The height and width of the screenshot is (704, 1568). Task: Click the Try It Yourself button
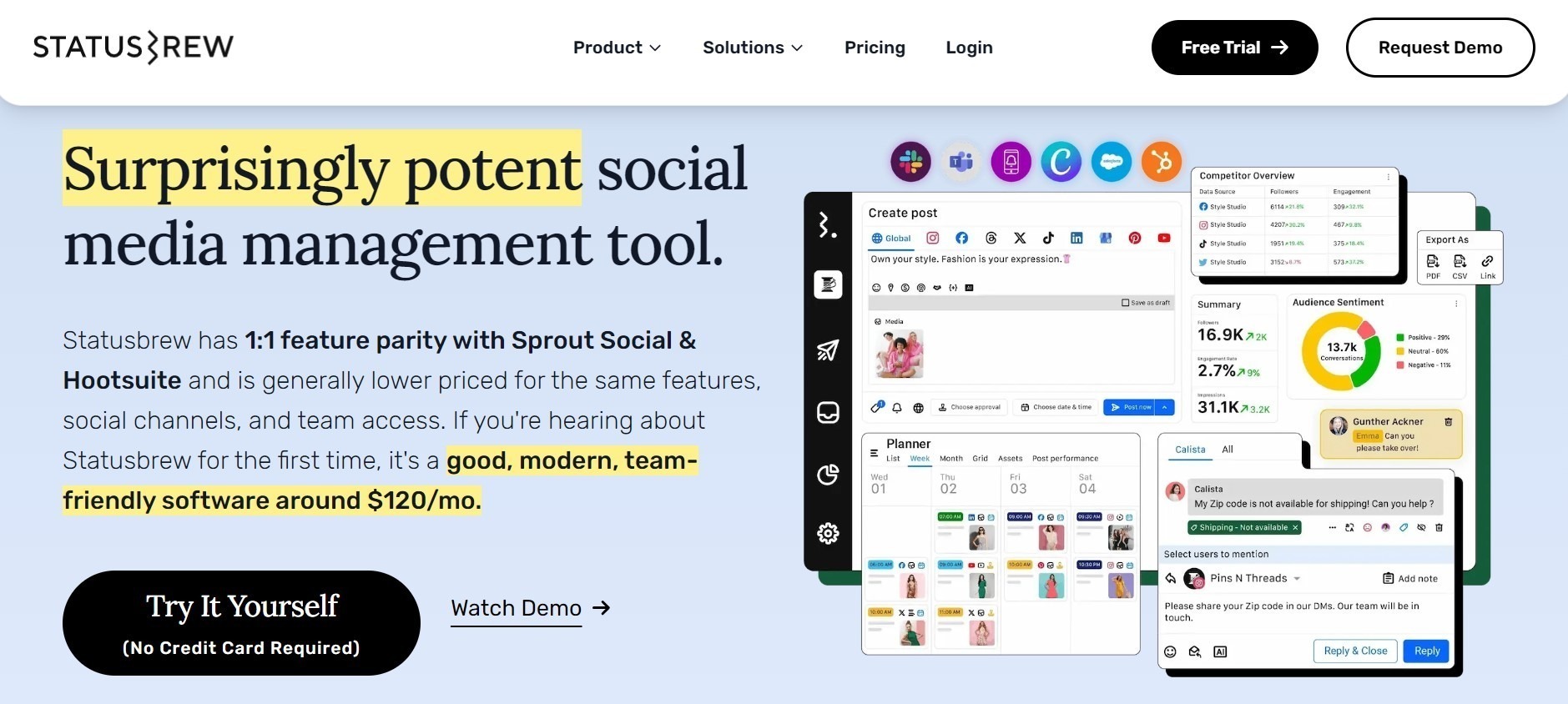click(241, 623)
